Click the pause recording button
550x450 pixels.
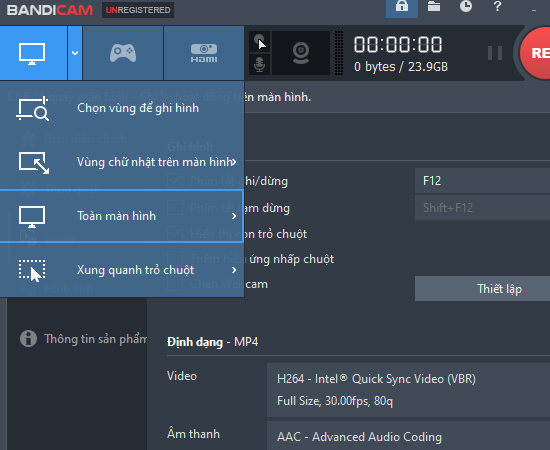495,53
